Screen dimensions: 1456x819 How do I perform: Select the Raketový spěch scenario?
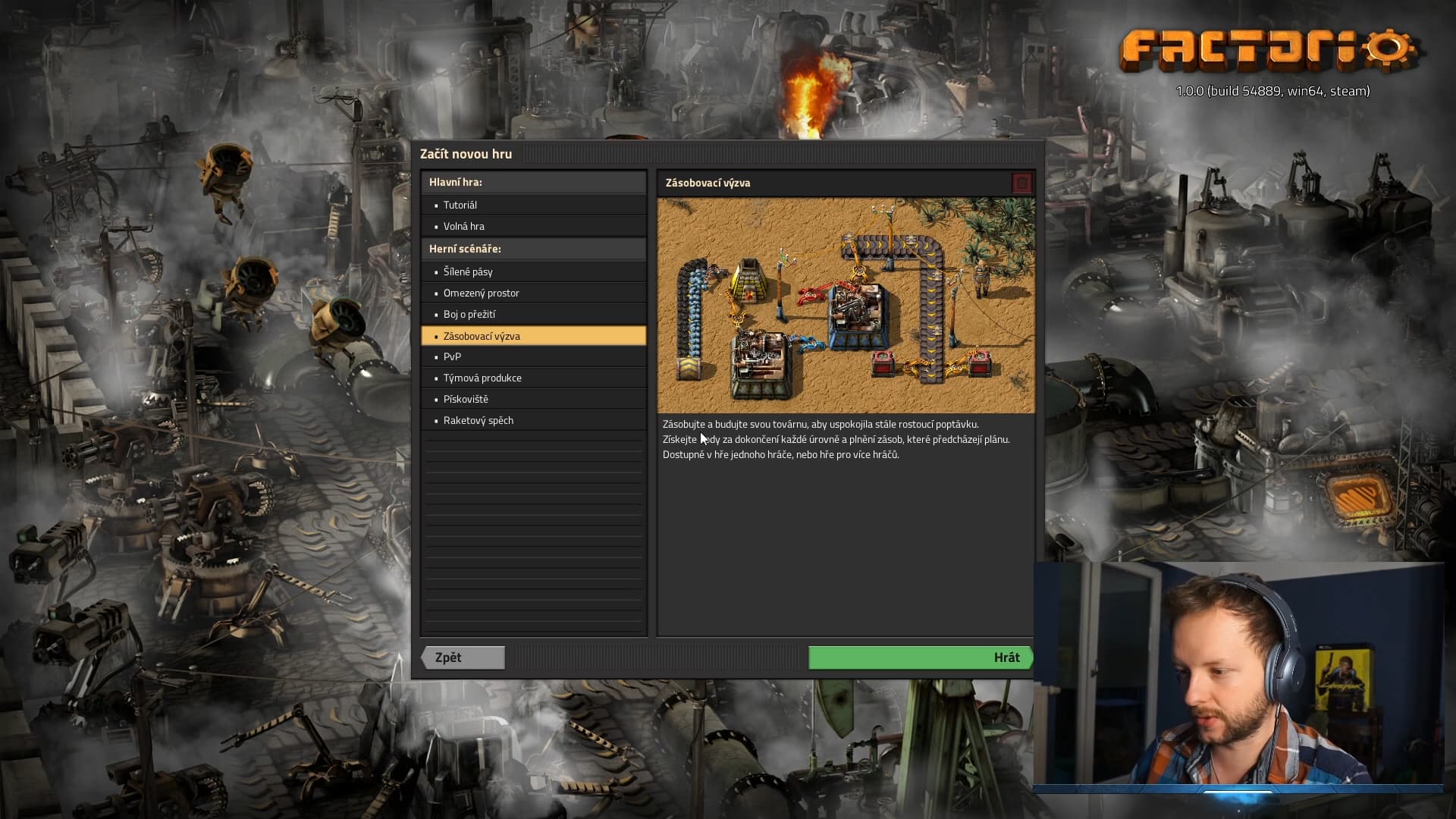point(533,420)
